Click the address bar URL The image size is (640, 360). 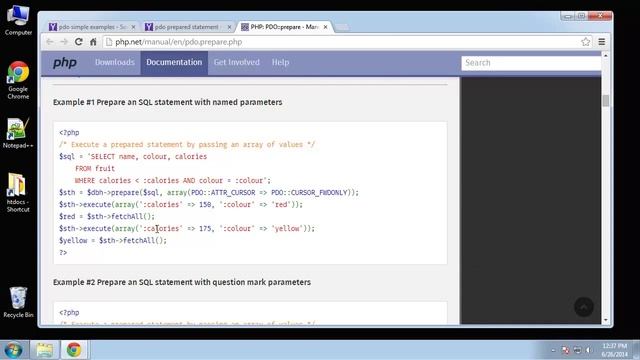(178, 42)
